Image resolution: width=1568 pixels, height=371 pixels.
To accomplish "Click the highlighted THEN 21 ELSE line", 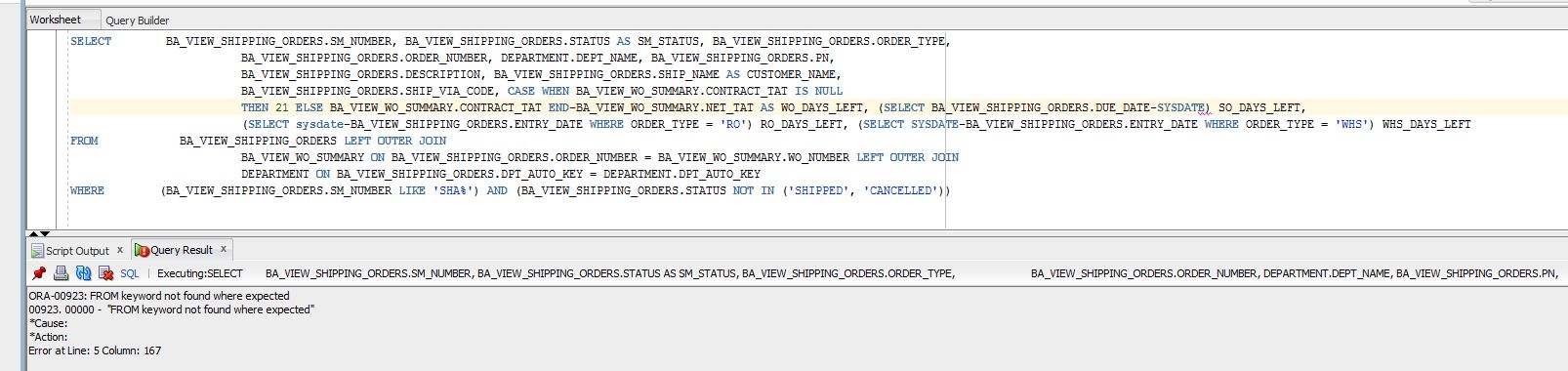I will click(x=773, y=107).
